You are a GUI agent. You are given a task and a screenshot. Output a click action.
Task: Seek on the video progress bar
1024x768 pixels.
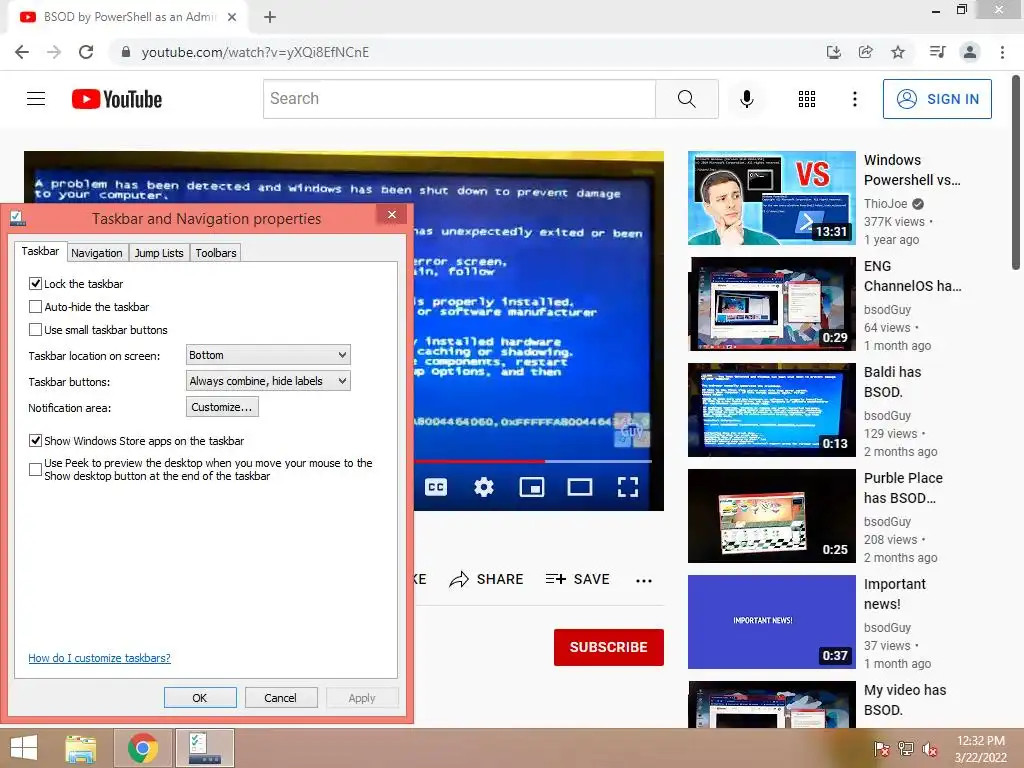(x=533, y=461)
